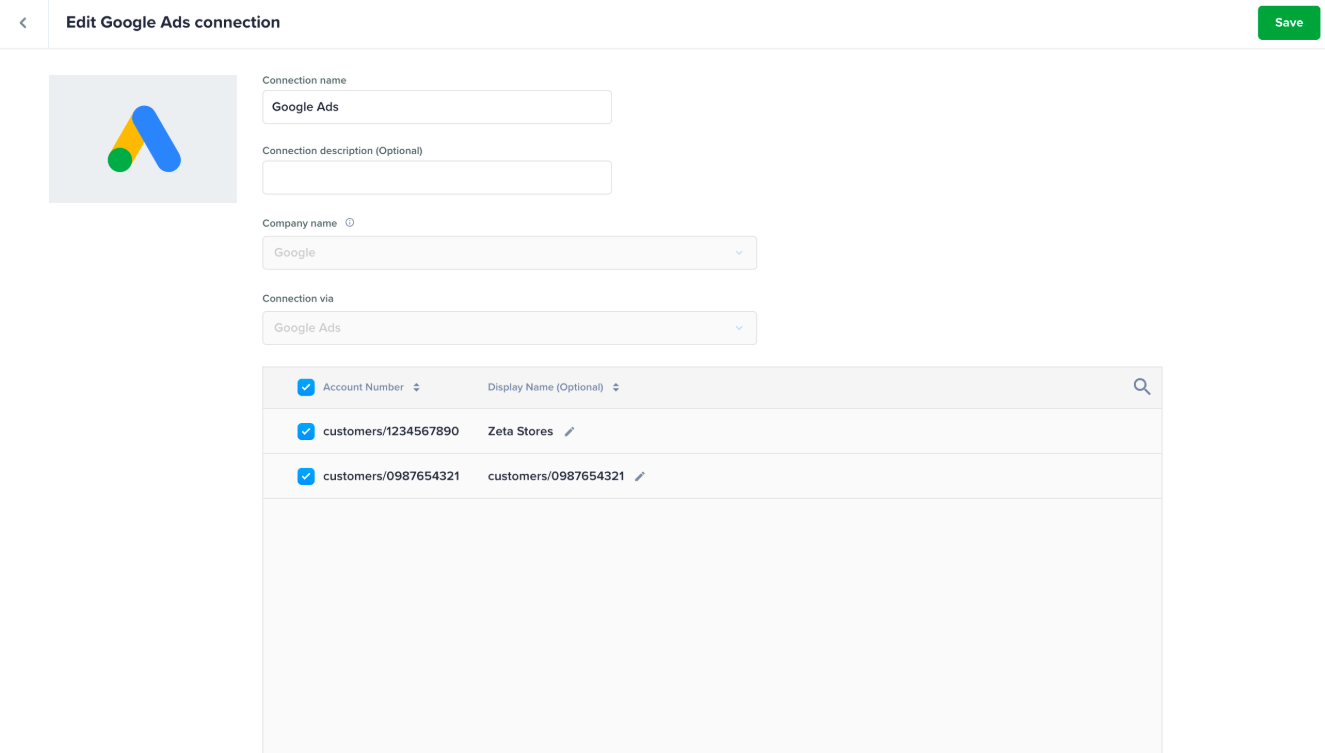Click the Connection name input field
Viewport: 1325px width, 753px height.
436,107
